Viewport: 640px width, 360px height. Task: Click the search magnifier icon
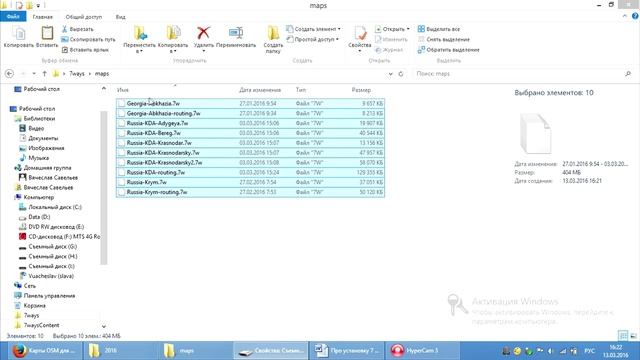pos(628,74)
